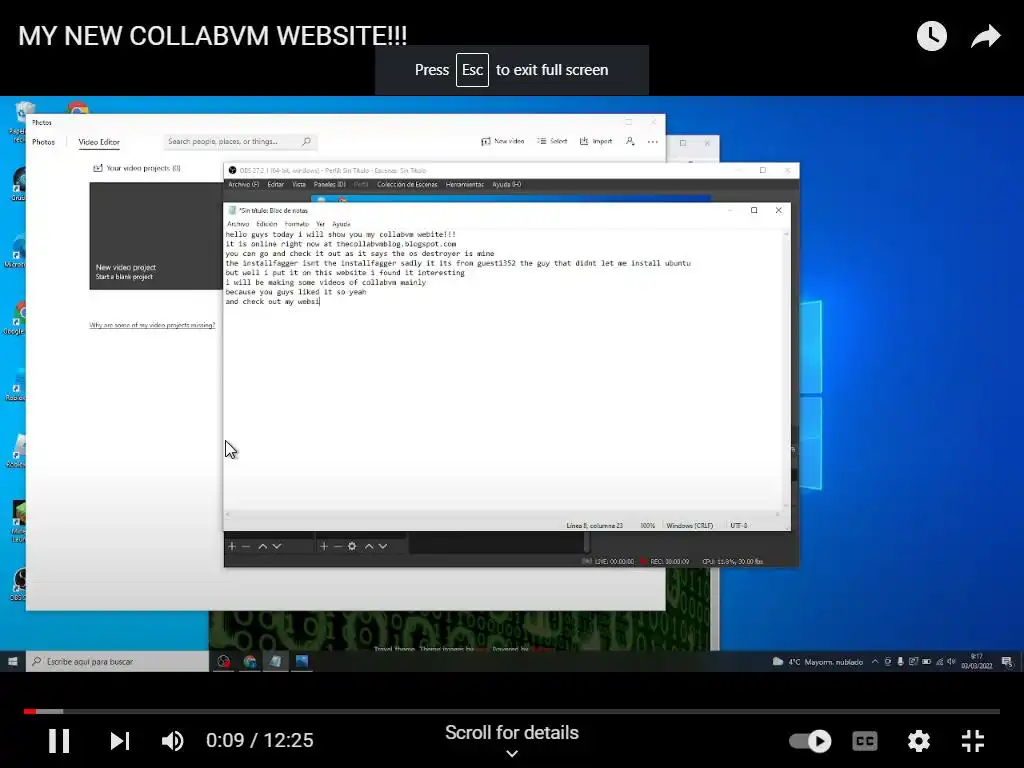Open weather widget 4°C Mayorm. nublado
Viewport: 1024px width, 768px height.
tap(818, 662)
